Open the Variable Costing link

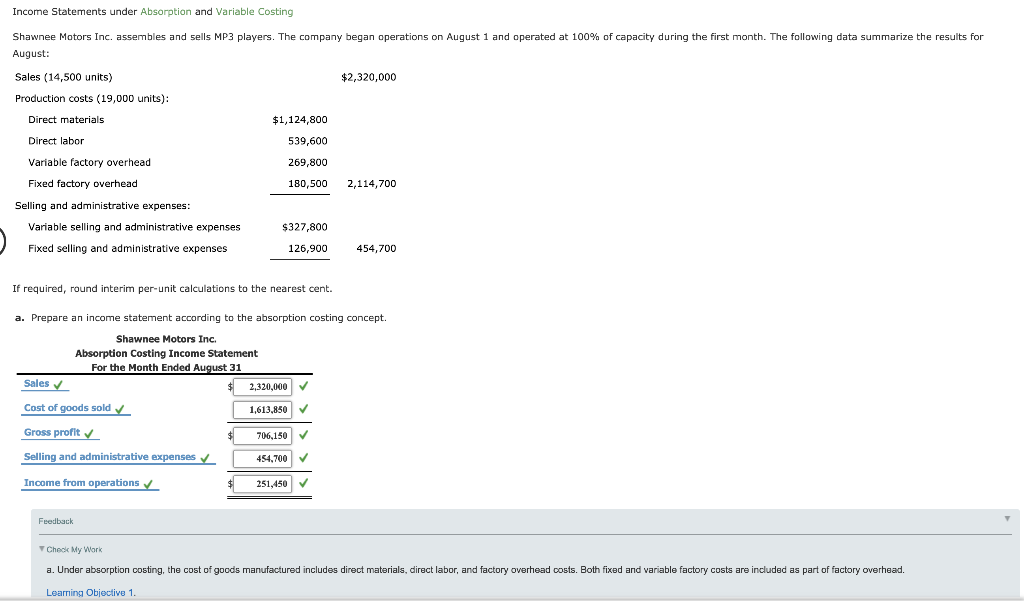click(254, 12)
